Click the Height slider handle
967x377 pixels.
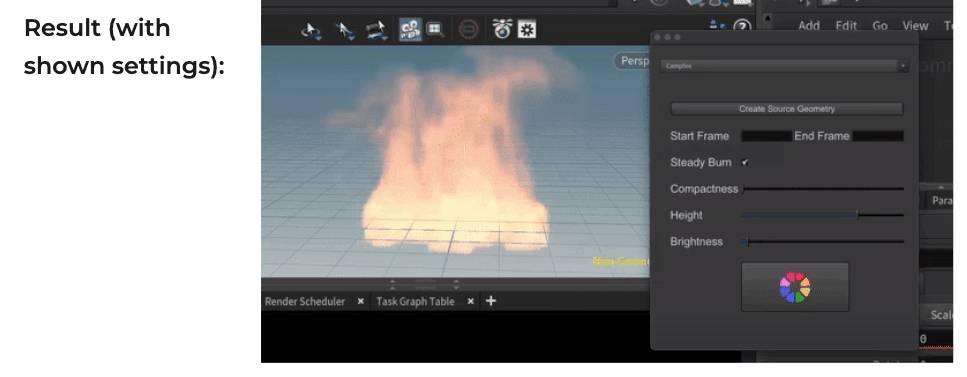pos(858,215)
